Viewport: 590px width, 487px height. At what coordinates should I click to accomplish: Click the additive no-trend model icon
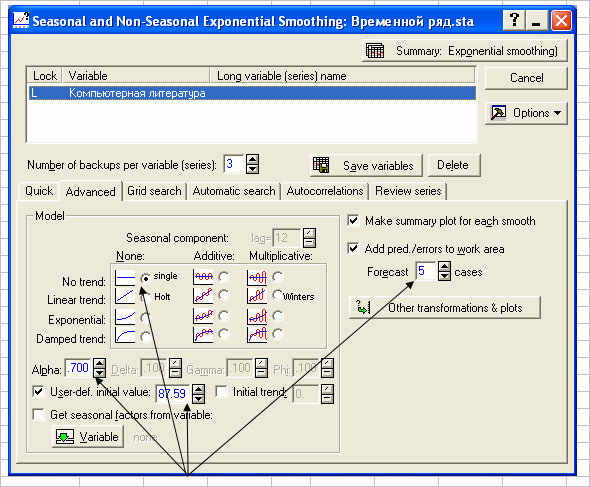point(203,277)
